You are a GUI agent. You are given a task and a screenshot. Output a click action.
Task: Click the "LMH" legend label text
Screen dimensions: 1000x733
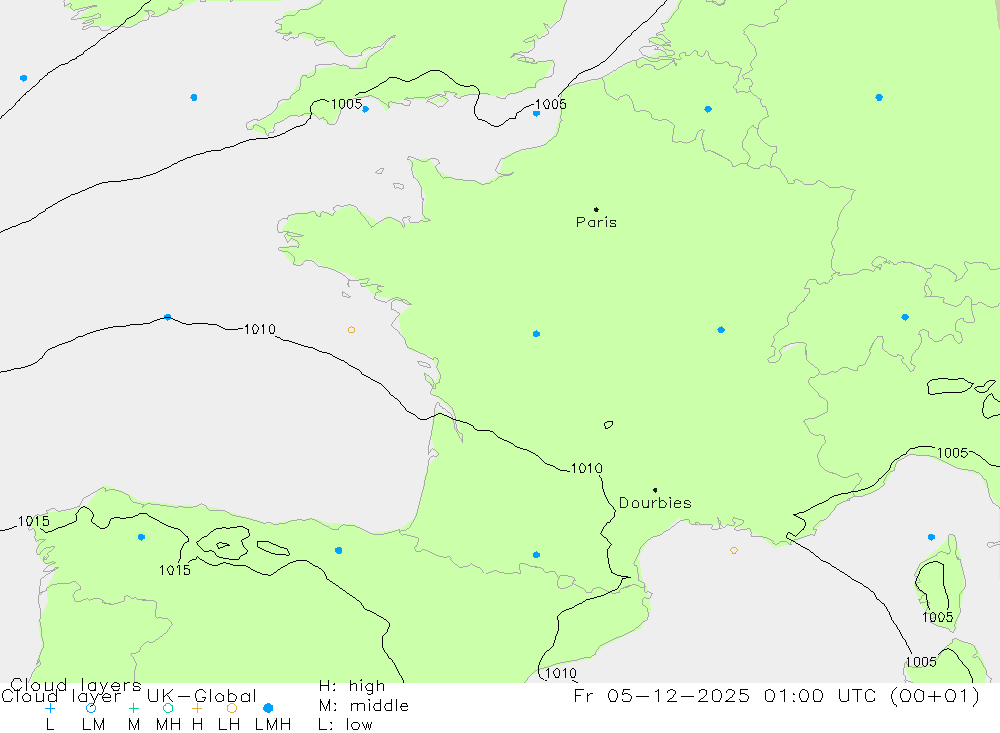click(x=273, y=725)
